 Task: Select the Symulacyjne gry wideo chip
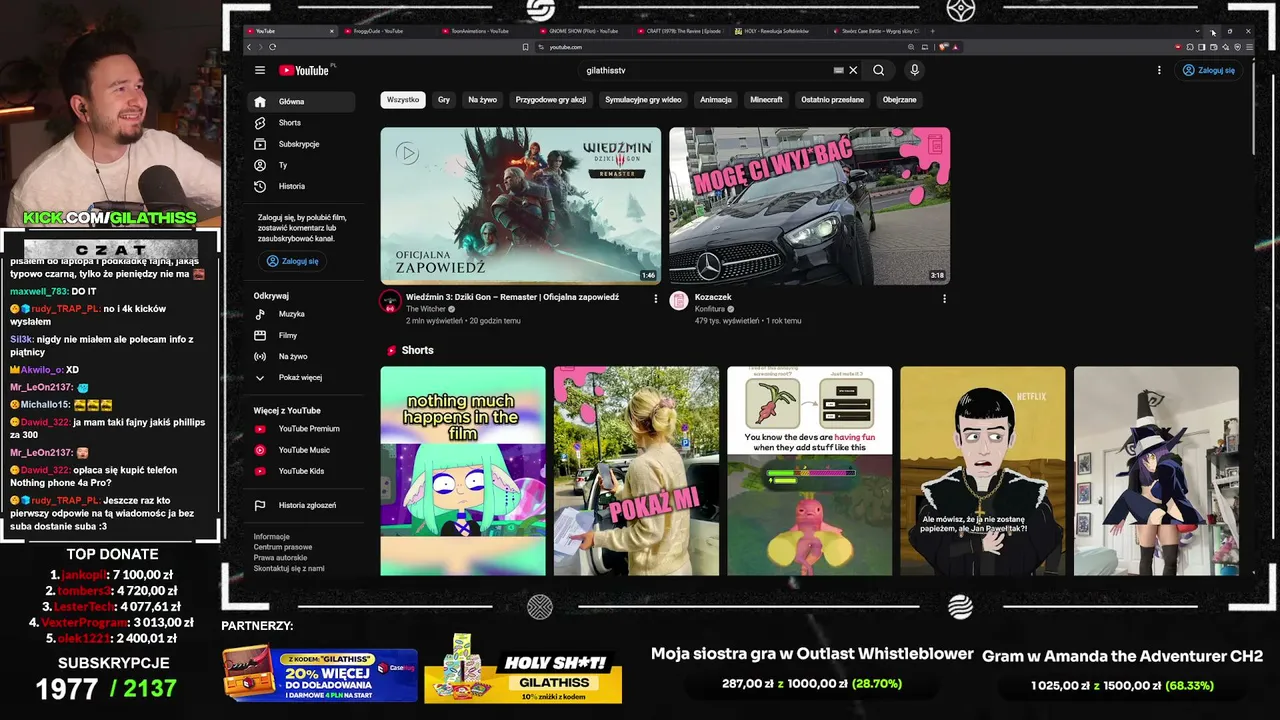pyautogui.click(x=643, y=100)
